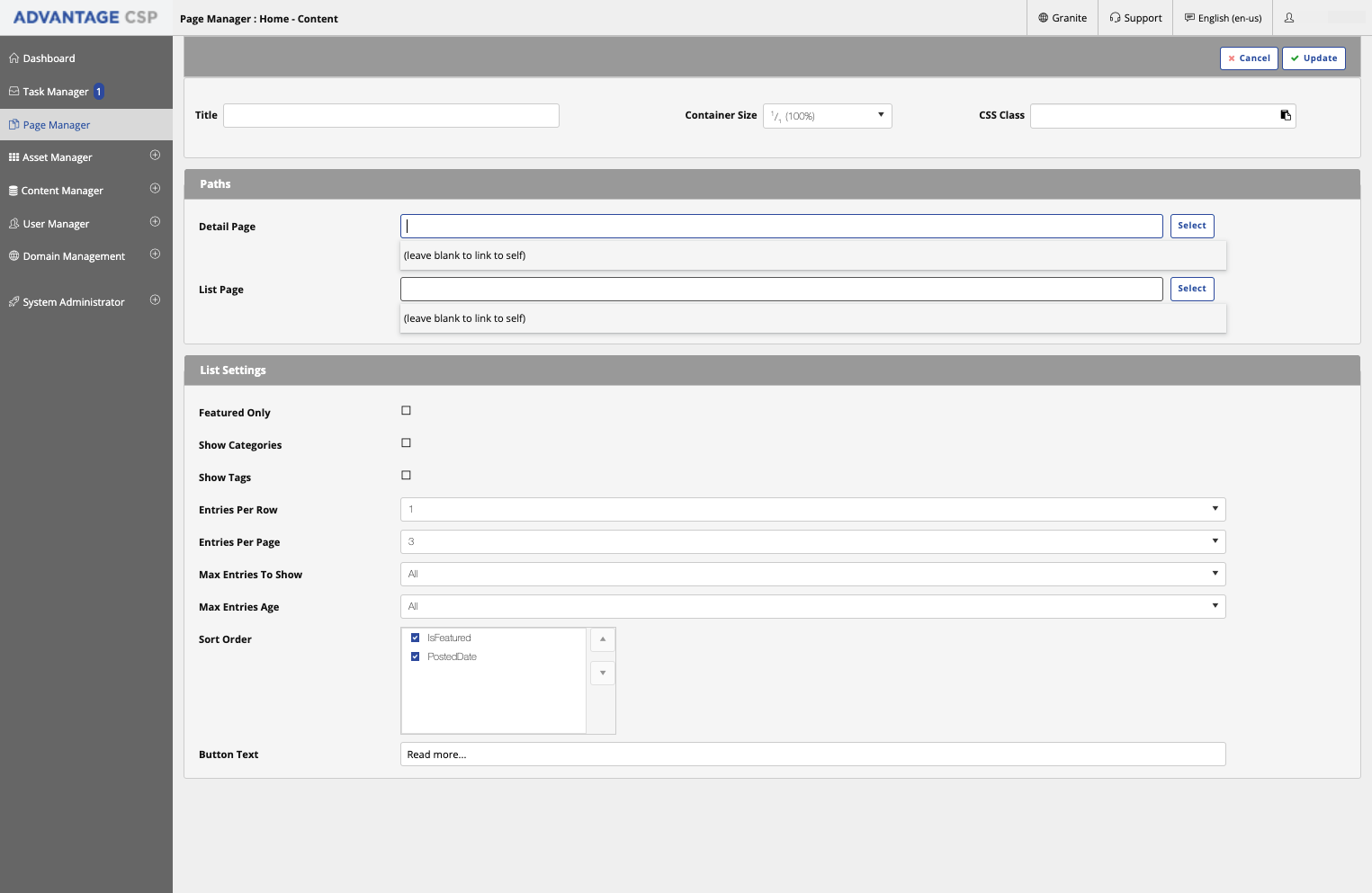Expand the Content Manager plus icon
Image resolution: width=1372 pixels, height=893 pixels.
click(x=155, y=189)
